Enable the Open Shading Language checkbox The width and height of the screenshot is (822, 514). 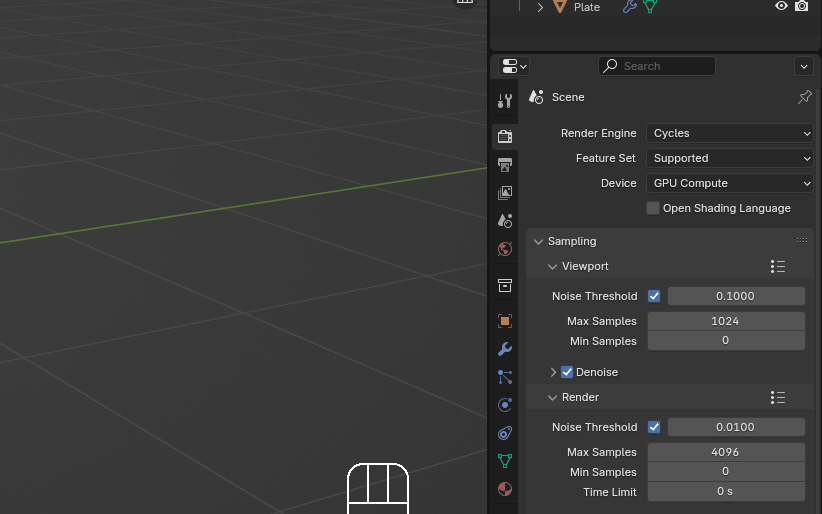[x=653, y=208]
